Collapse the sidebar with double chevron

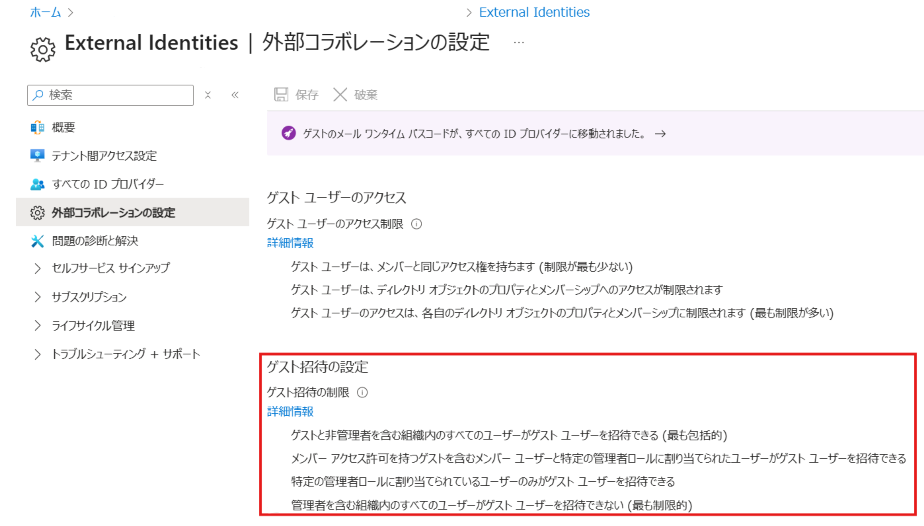235,95
